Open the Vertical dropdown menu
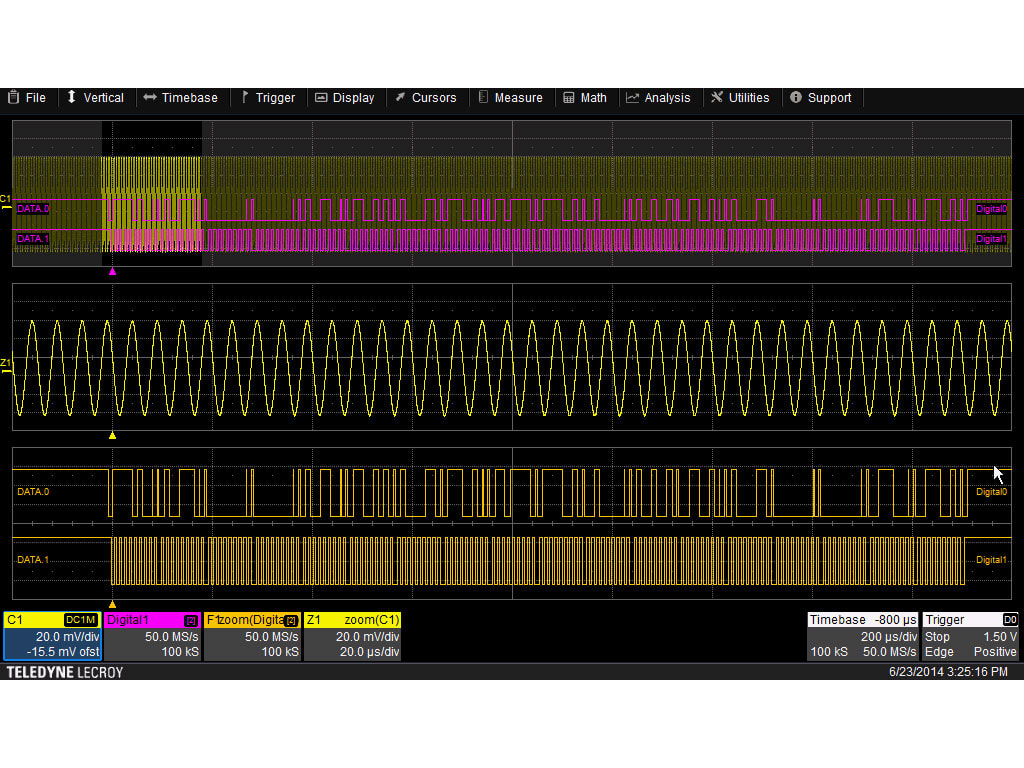 pyautogui.click(x=96, y=97)
